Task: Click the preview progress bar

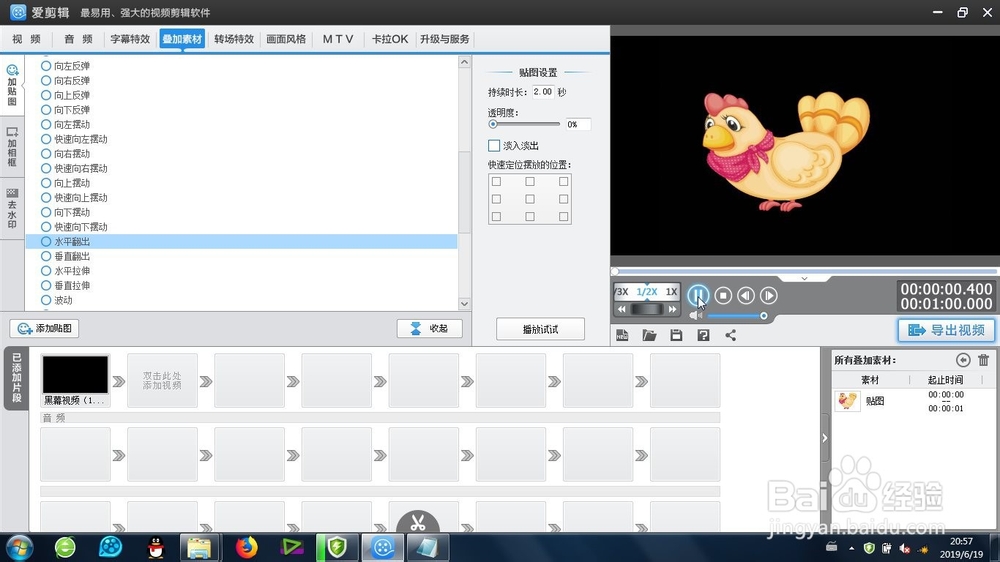Action: (x=805, y=271)
